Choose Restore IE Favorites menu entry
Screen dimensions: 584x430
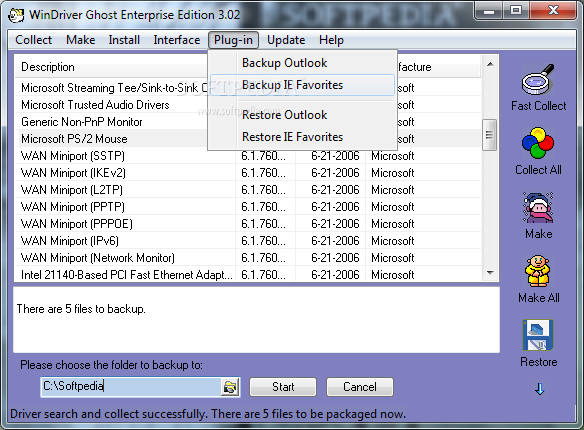[302, 137]
